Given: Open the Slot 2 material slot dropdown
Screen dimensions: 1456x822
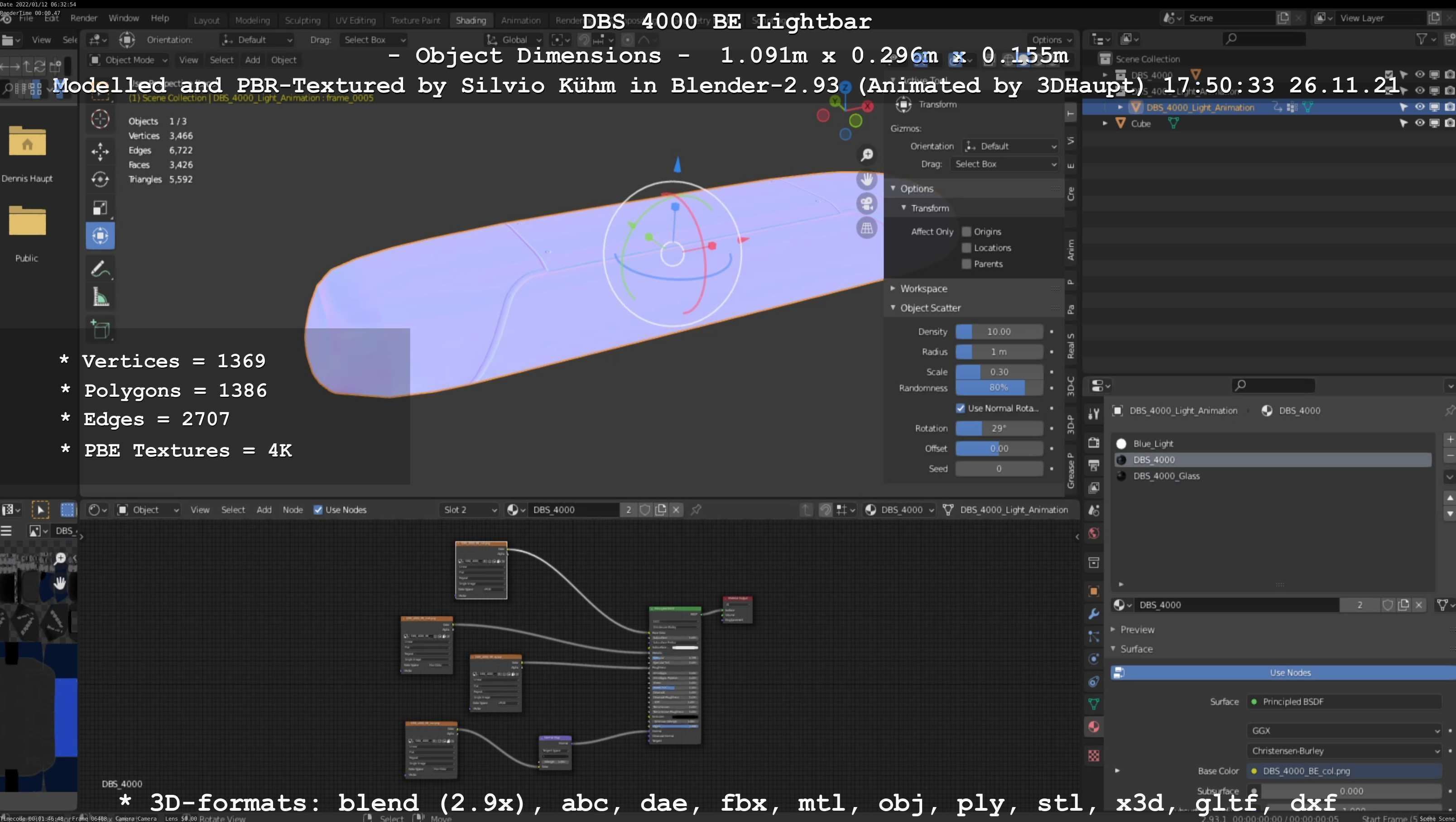Looking at the screenshot, I should [x=470, y=510].
